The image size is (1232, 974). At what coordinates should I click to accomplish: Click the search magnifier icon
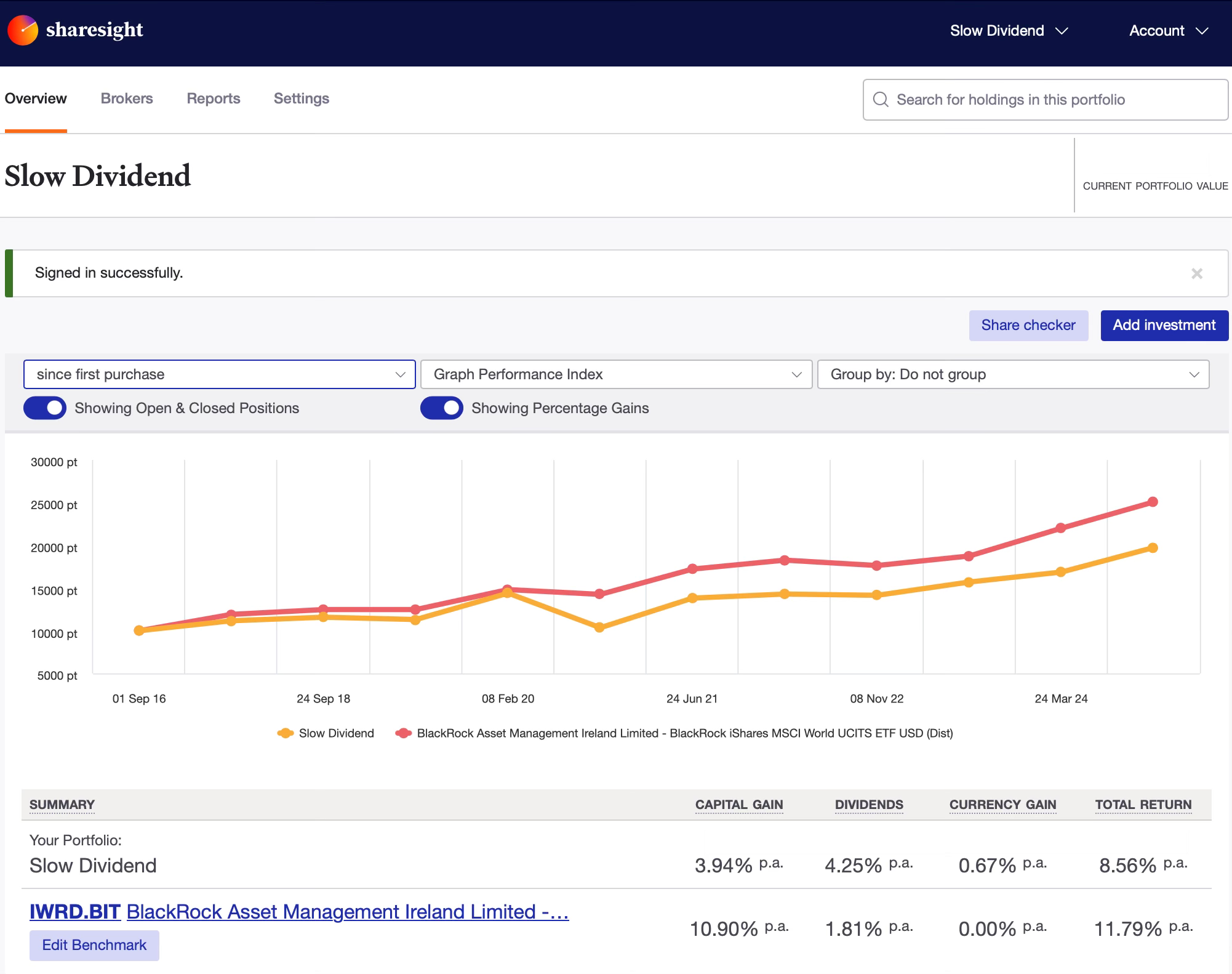pyautogui.click(x=881, y=99)
